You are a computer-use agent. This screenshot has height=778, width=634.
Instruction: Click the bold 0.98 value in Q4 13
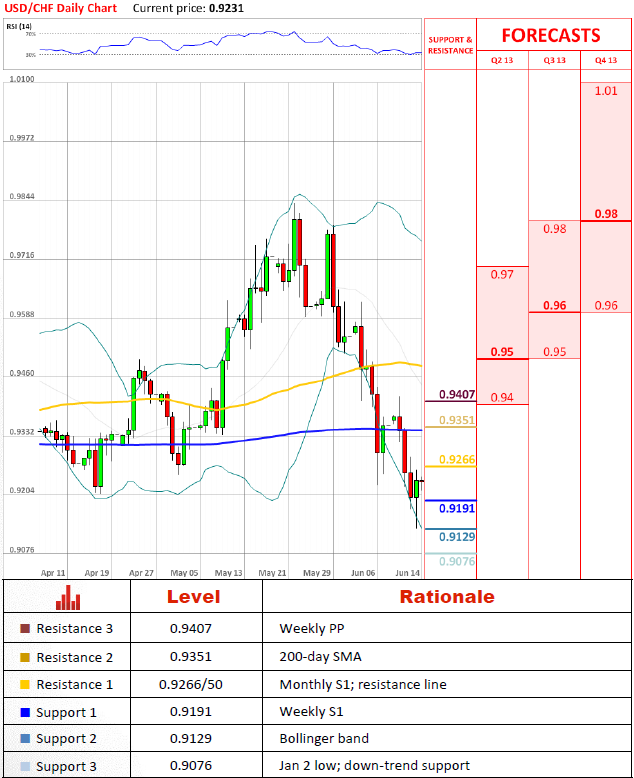(x=606, y=214)
